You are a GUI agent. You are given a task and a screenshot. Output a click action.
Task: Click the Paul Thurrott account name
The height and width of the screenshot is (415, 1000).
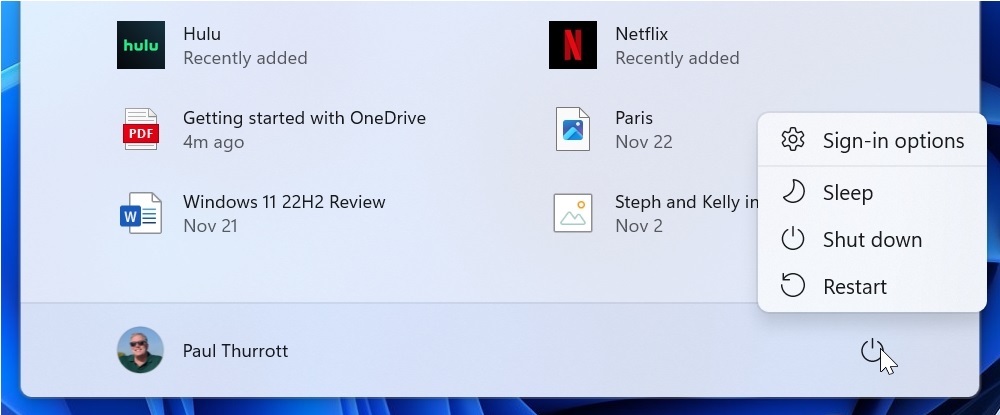coord(235,351)
